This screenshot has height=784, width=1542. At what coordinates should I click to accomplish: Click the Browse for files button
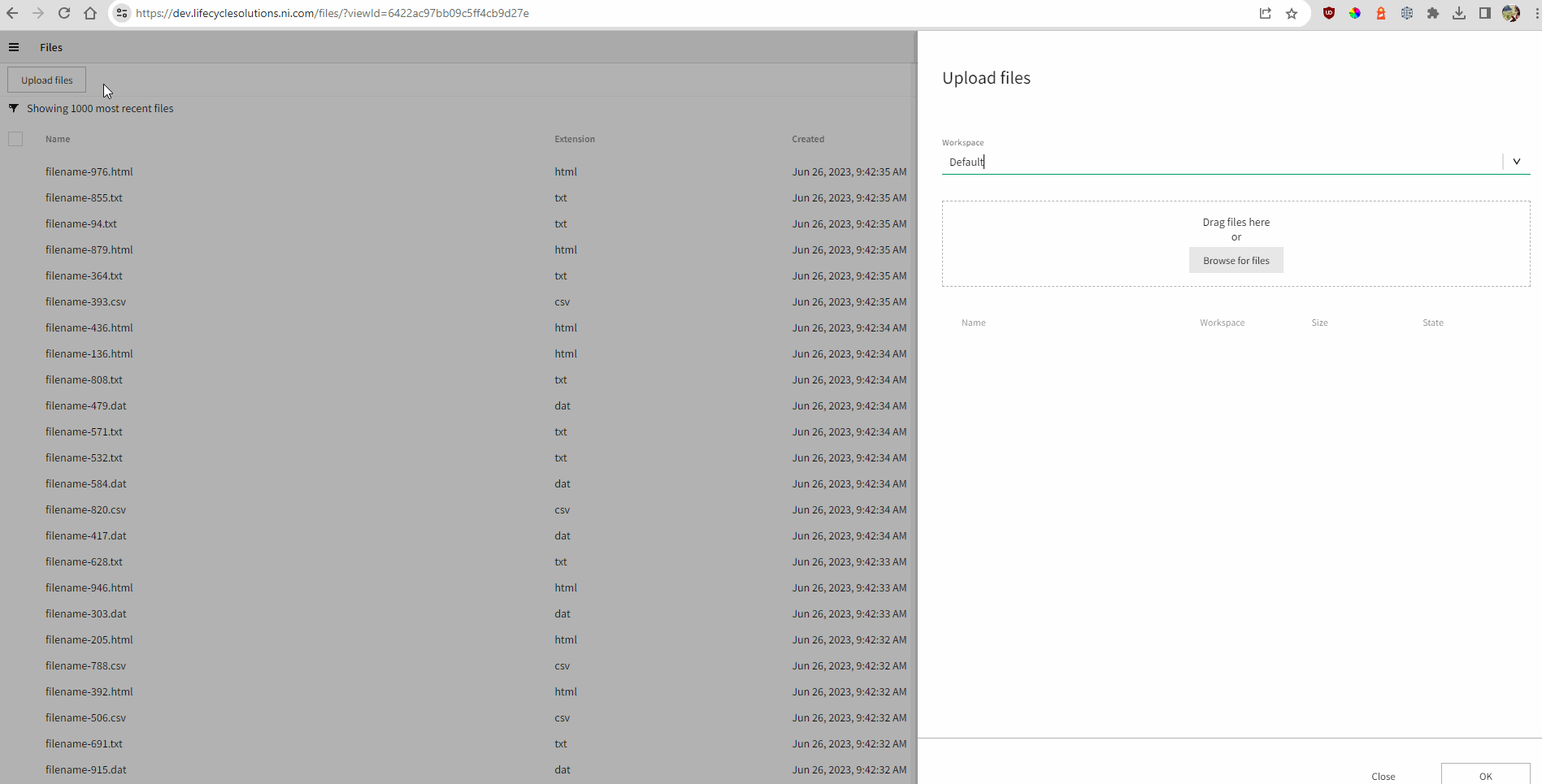(x=1236, y=260)
